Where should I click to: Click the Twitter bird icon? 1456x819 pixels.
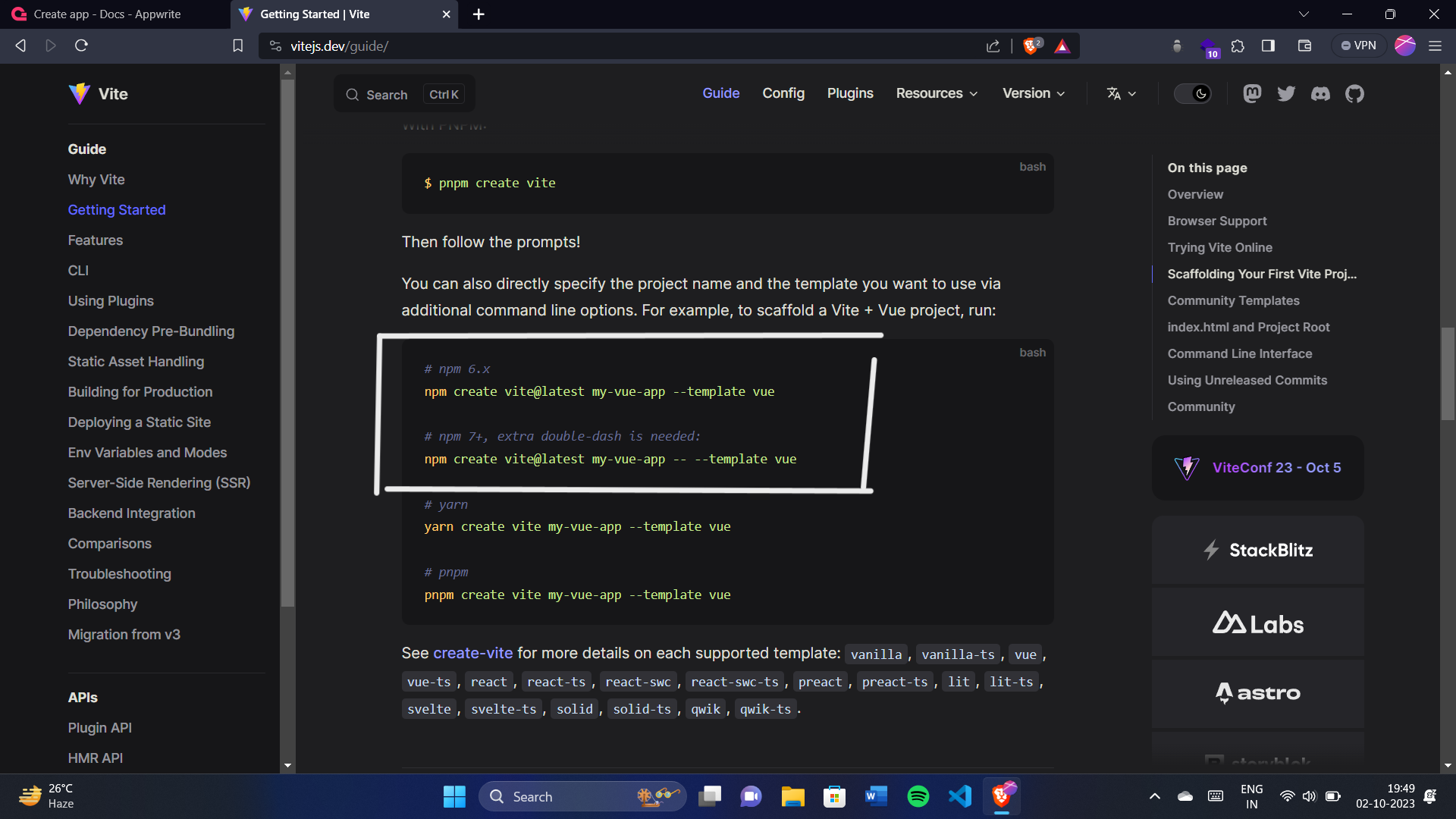tap(1286, 93)
